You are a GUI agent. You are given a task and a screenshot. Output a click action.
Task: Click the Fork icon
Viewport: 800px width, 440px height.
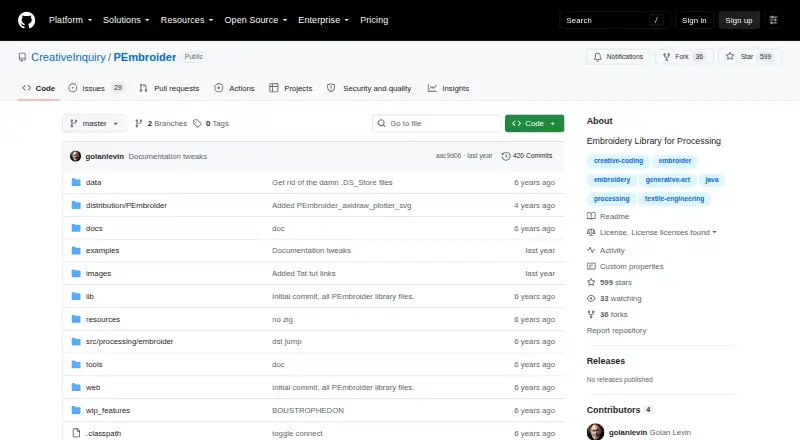pos(666,57)
